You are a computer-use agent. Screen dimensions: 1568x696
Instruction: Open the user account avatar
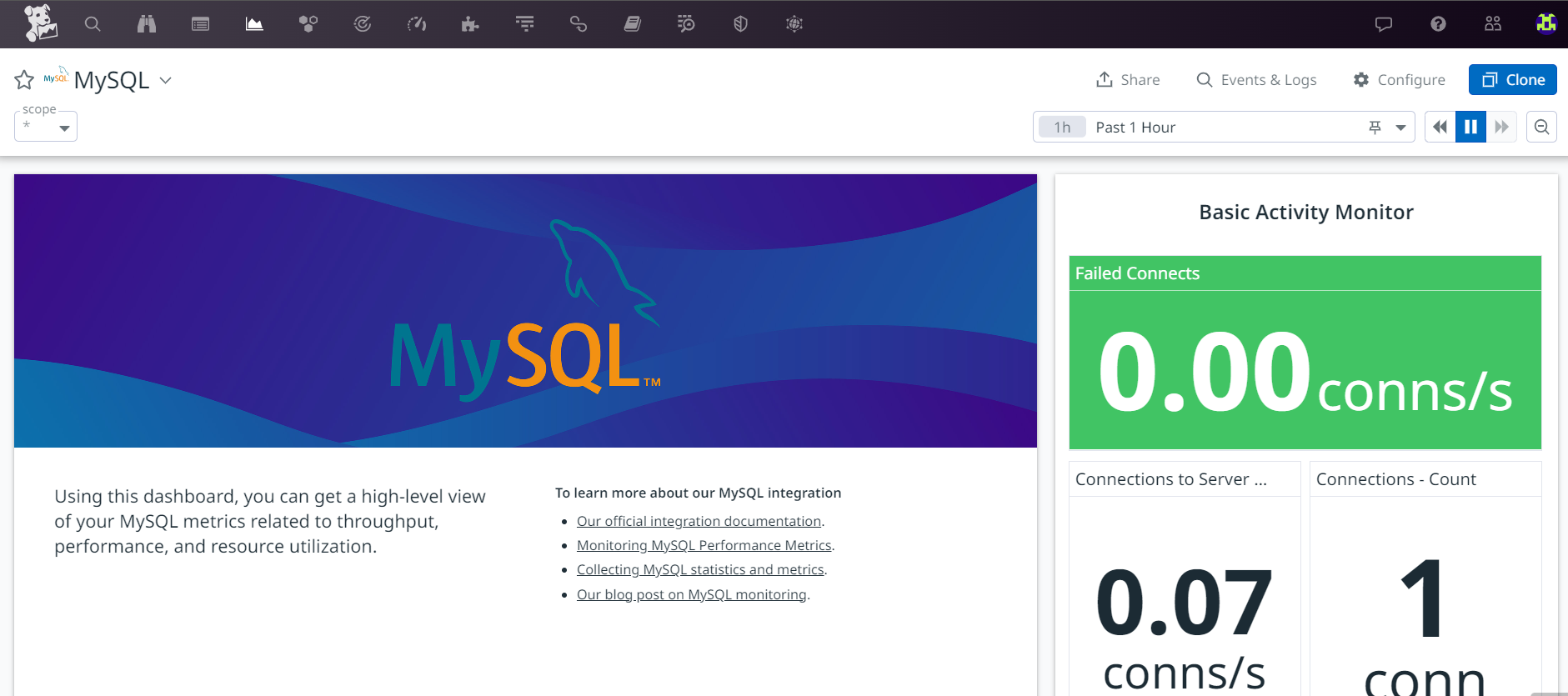coord(1546,23)
